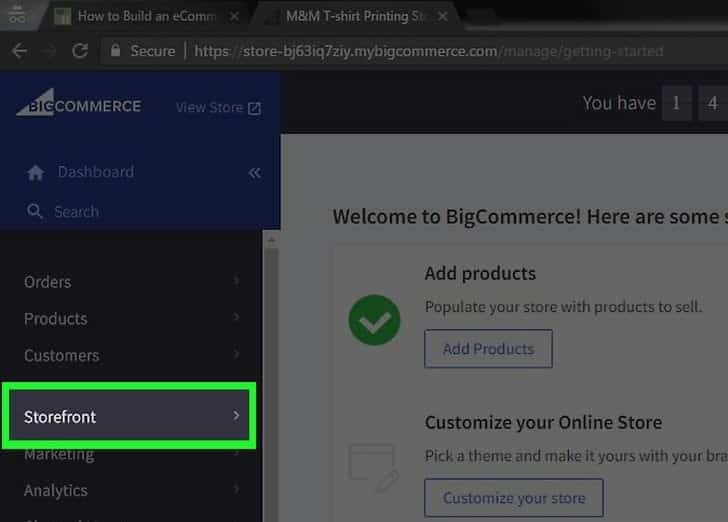728x522 pixels.
Task: Expand the Storefront menu chevron
Action: click(x=236, y=415)
